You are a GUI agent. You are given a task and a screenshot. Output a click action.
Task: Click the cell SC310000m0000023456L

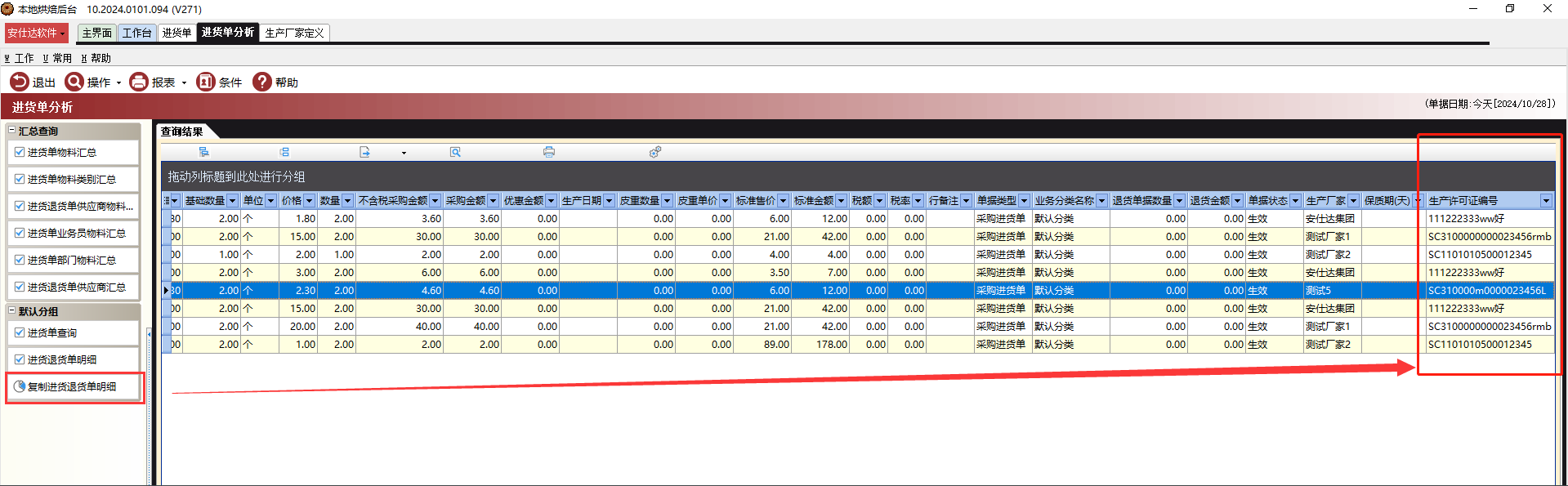click(1490, 291)
